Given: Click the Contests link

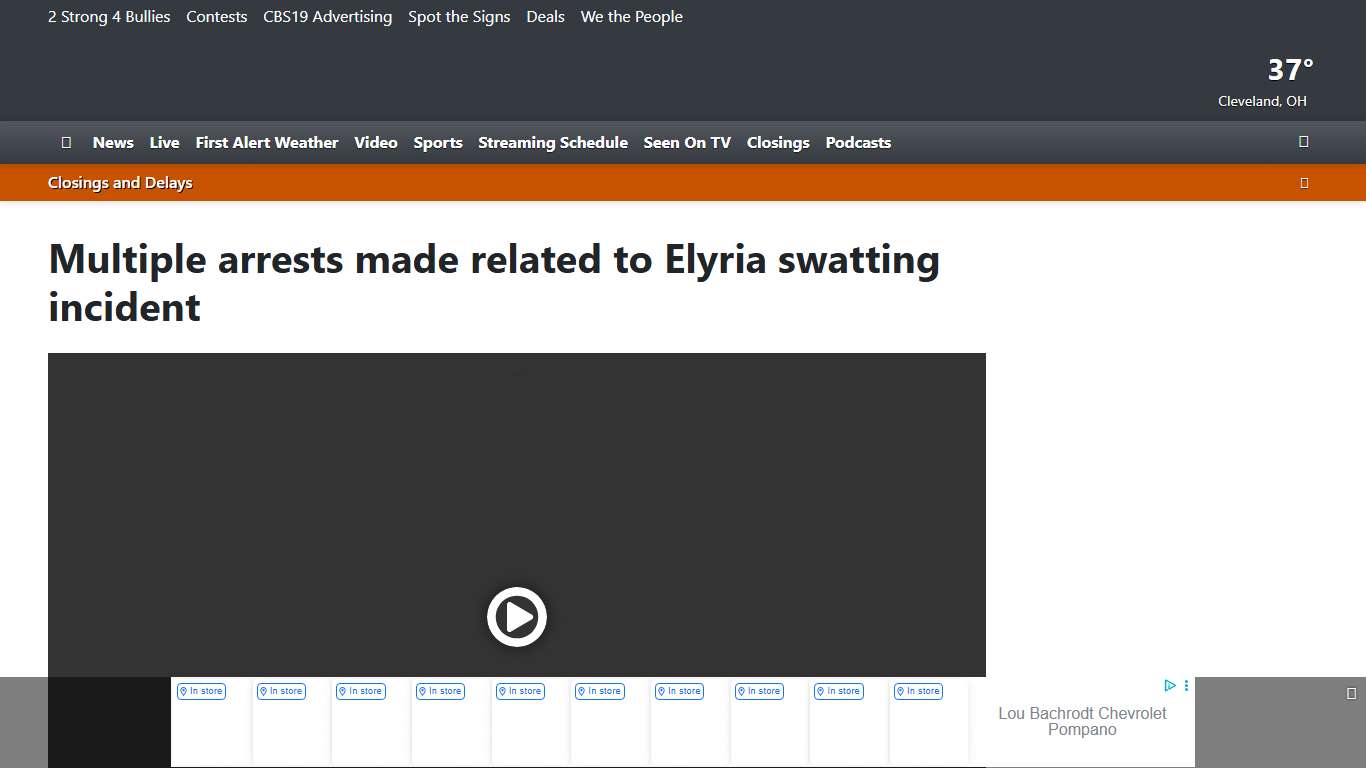Looking at the screenshot, I should click(x=216, y=16).
